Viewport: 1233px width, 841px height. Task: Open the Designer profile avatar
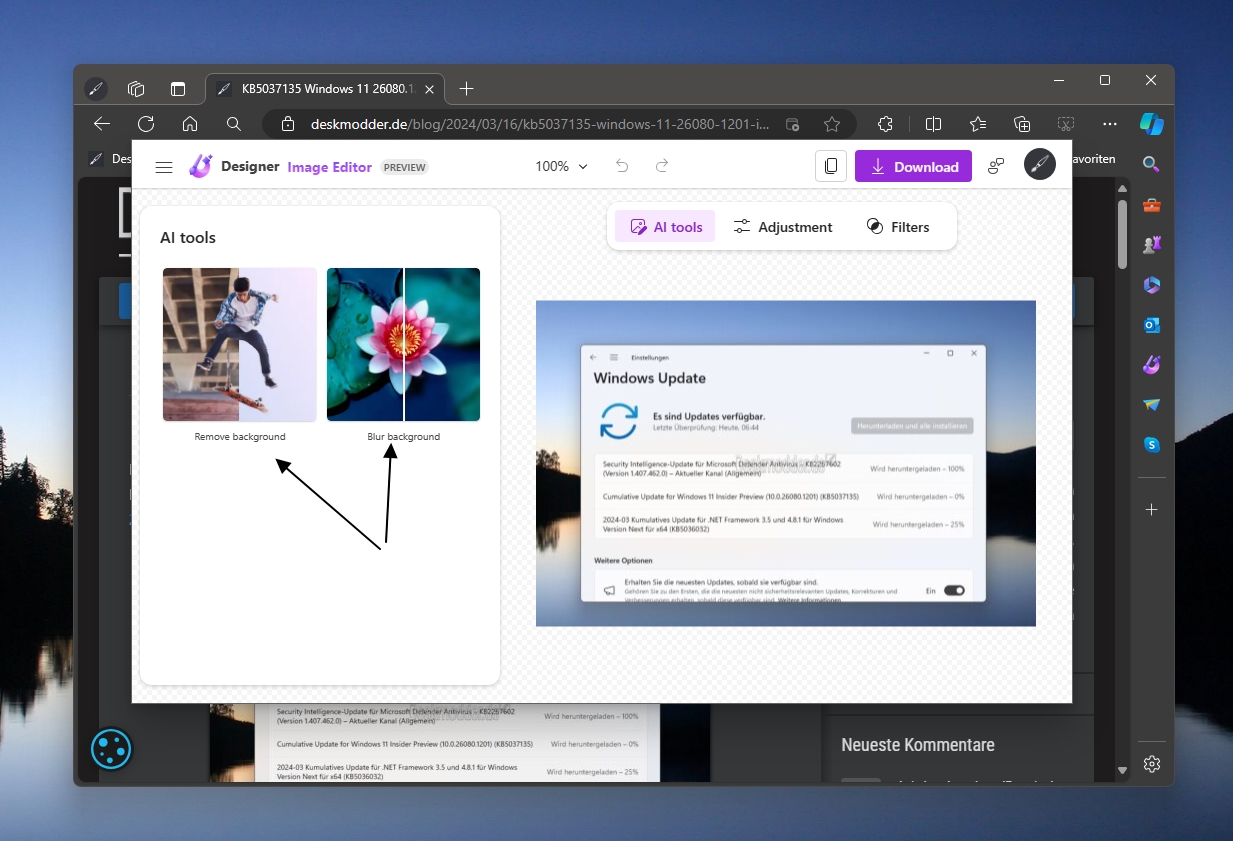pyautogui.click(x=1040, y=165)
